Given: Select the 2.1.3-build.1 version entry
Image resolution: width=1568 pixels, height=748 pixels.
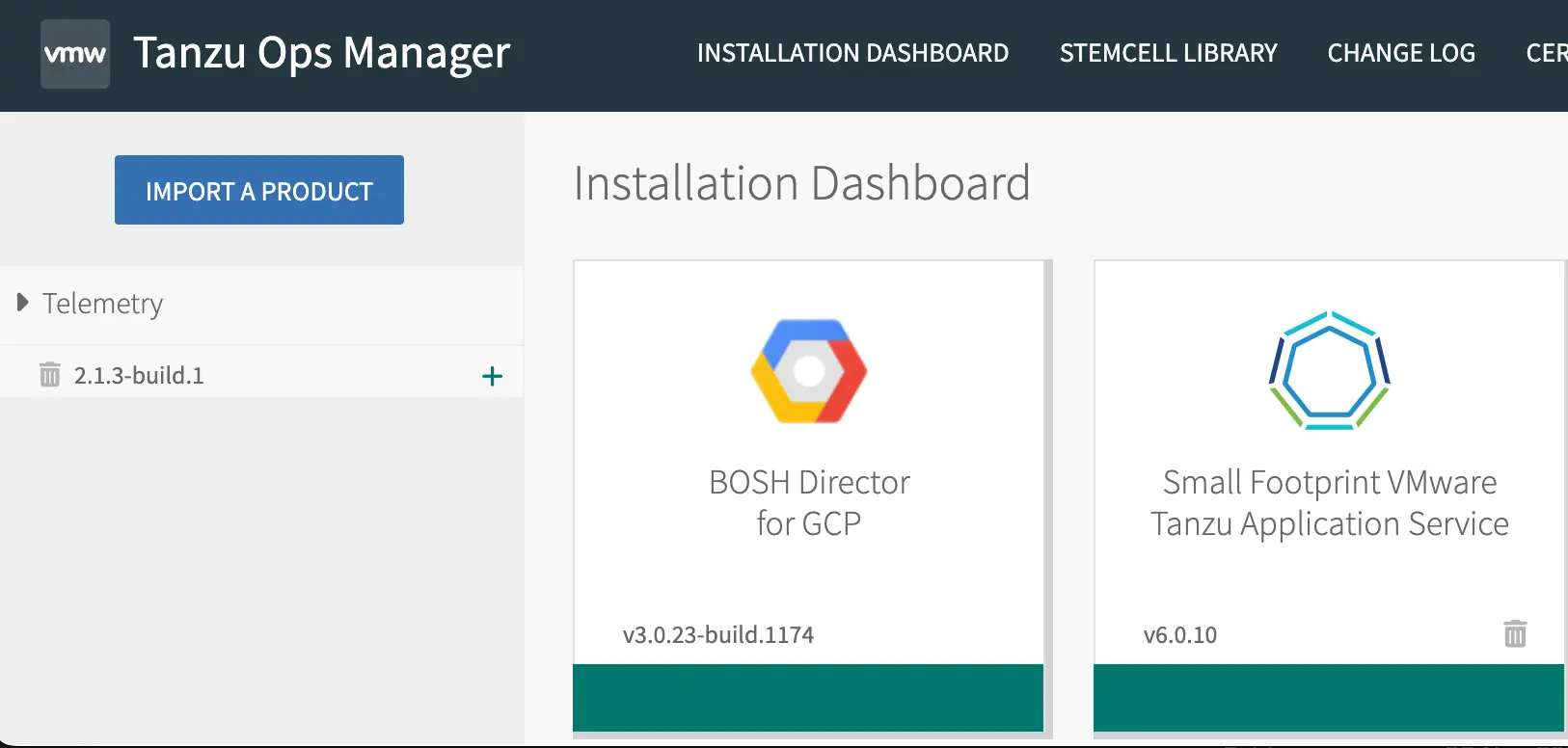Looking at the screenshot, I should (x=139, y=375).
